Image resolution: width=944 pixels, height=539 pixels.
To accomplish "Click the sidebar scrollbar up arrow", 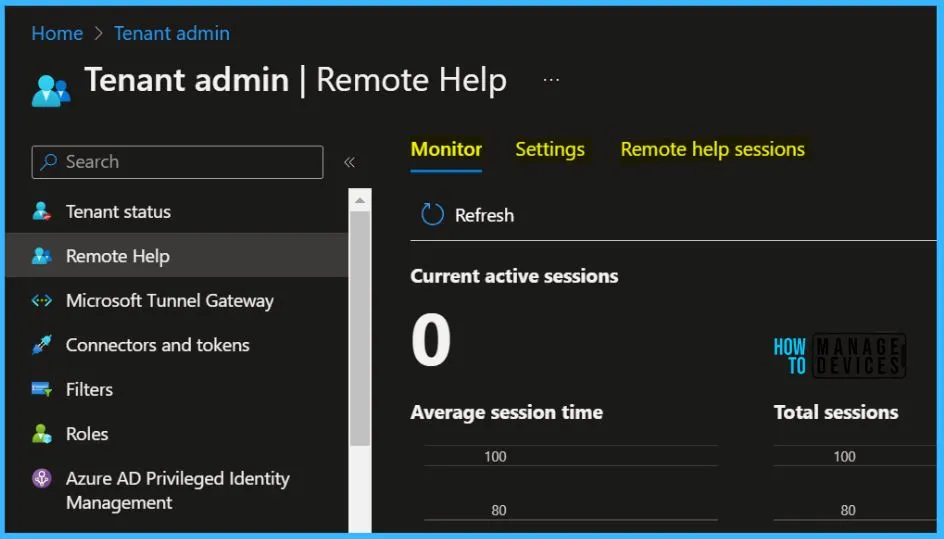I will [x=360, y=201].
